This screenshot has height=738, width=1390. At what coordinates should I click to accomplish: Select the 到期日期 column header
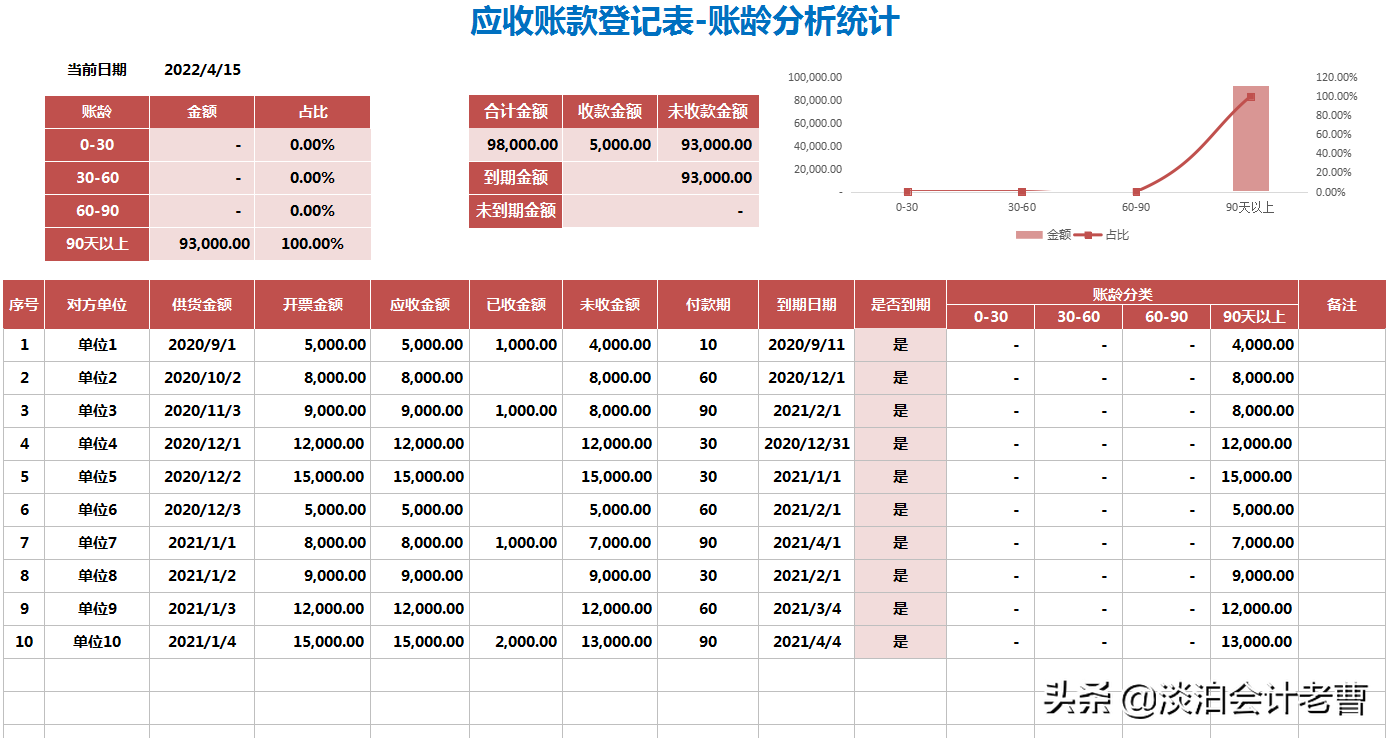pyautogui.click(x=805, y=304)
